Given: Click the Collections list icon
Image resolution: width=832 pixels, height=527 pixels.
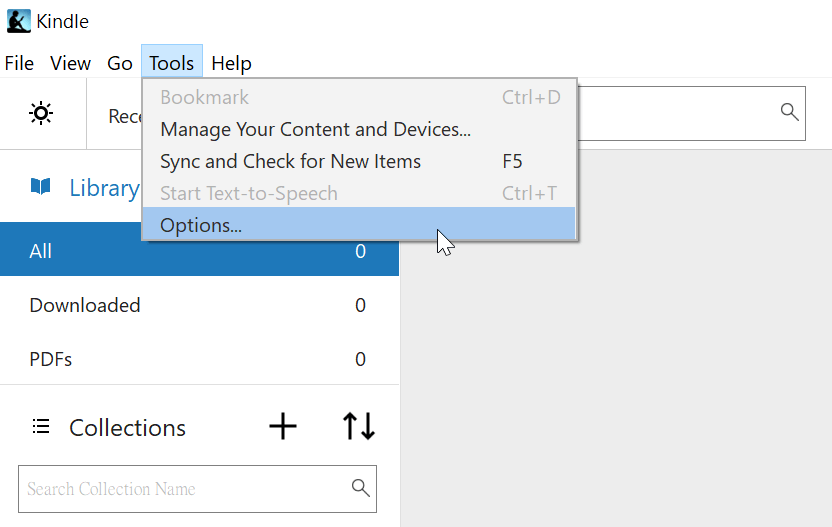Looking at the screenshot, I should point(41,426).
